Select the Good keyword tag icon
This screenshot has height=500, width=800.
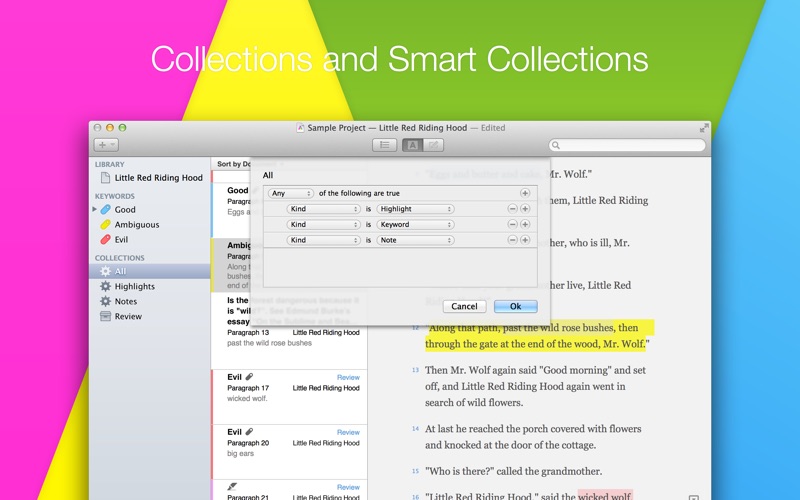(106, 210)
